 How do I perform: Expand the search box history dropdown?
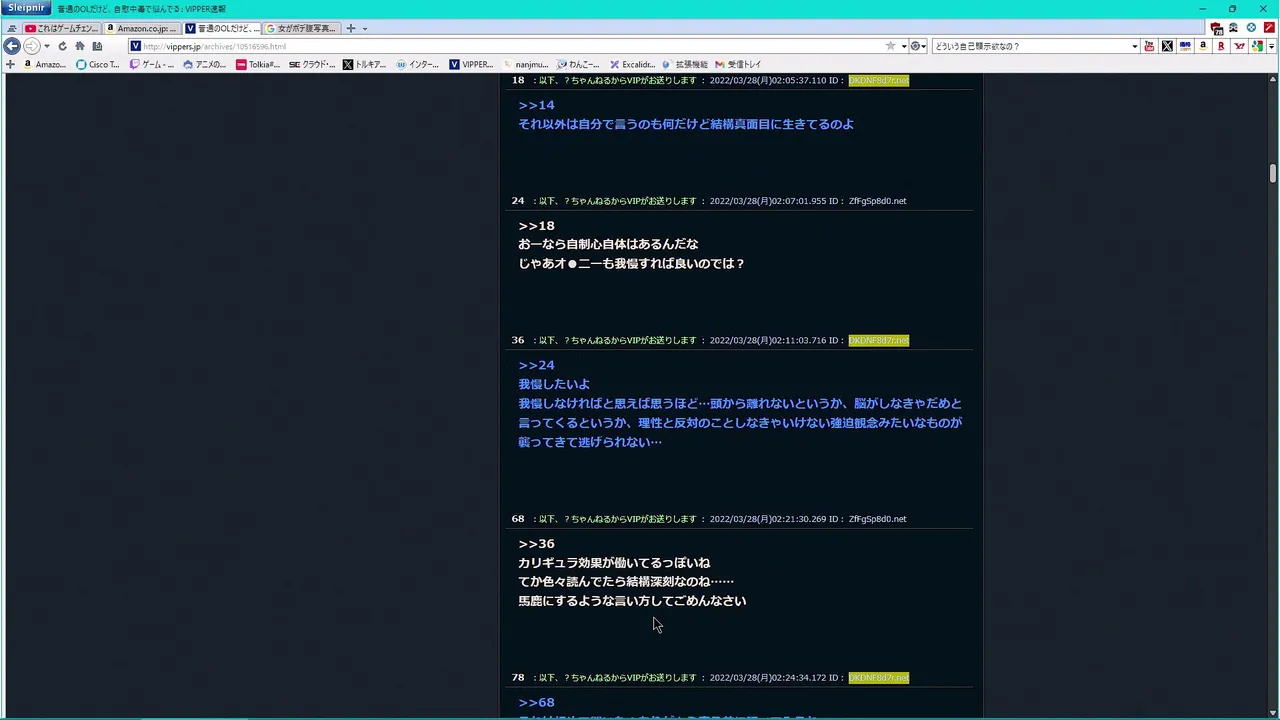click(x=1135, y=46)
